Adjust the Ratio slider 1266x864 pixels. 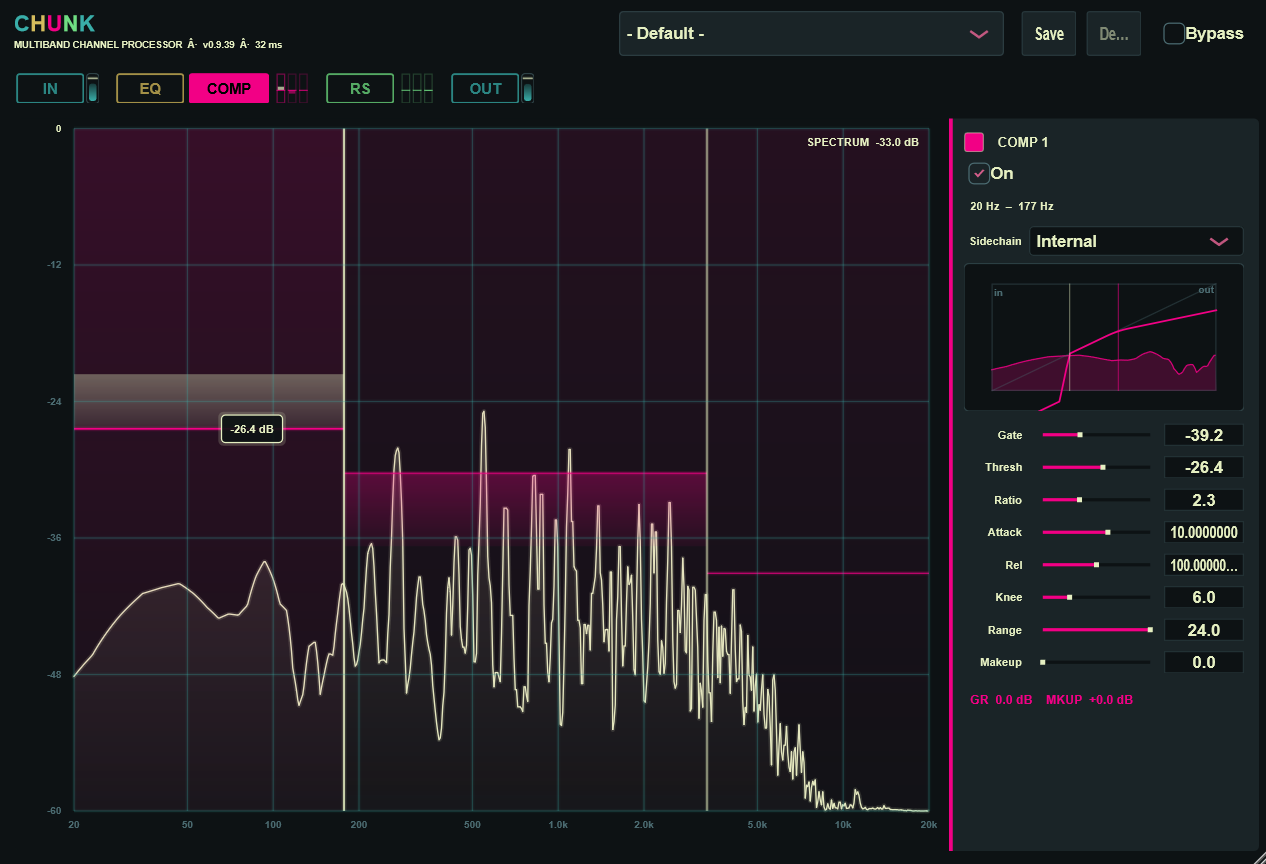click(x=1096, y=499)
